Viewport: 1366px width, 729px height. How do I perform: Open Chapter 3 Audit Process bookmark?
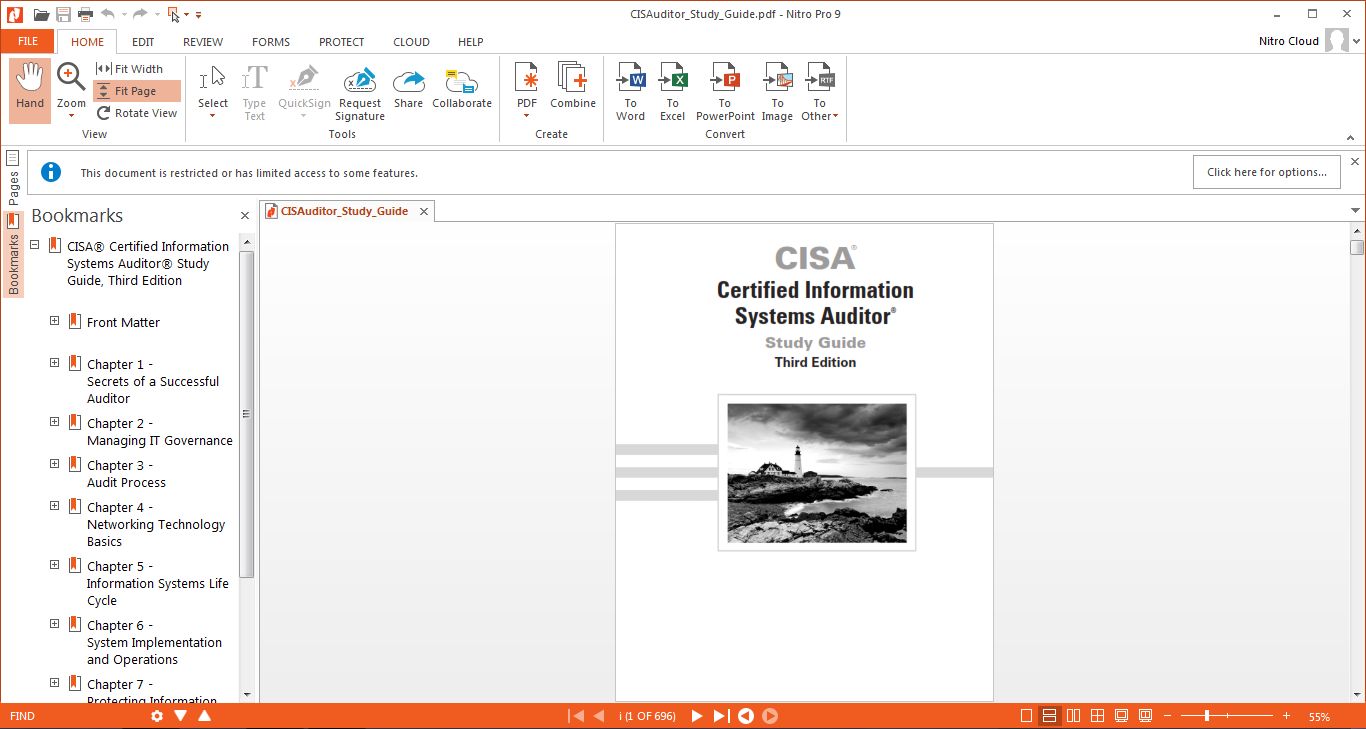coord(126,473)
